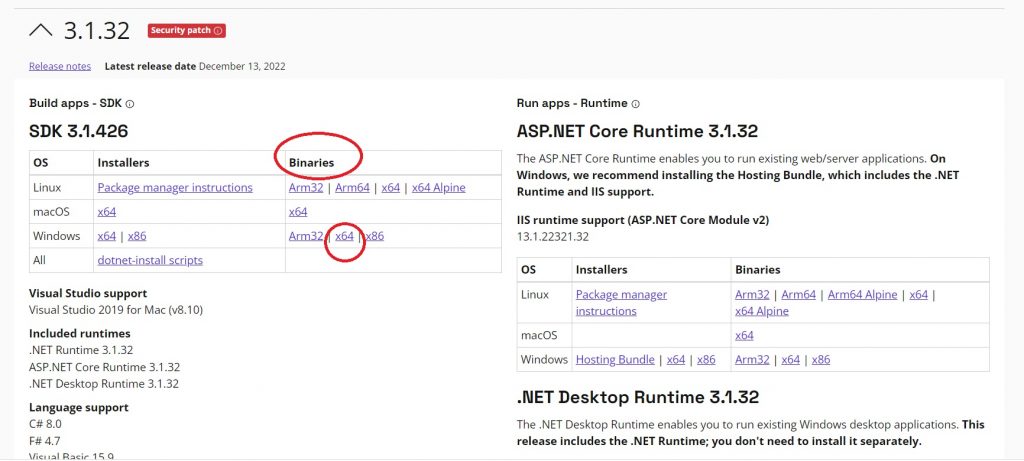1024x461 pixels.
Task: Select the .NET Desktop Runtime 3.1.32 included runtime line
Action: tap(104, 383)
